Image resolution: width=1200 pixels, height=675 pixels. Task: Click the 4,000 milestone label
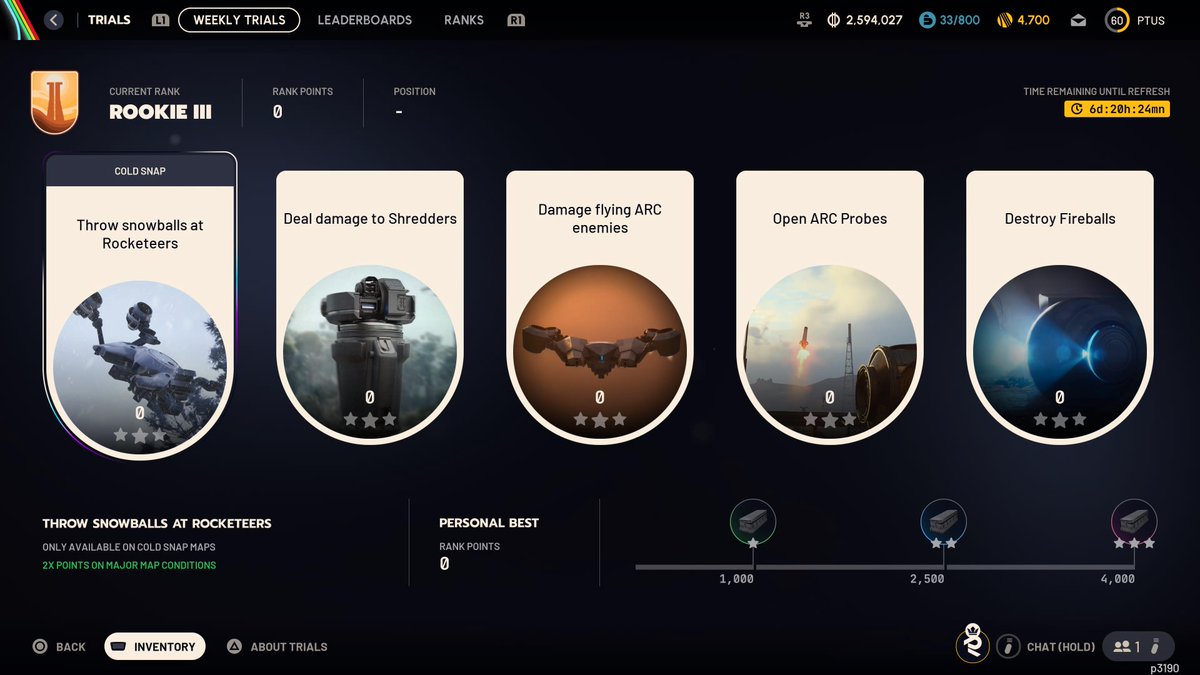pos(1118,579)
